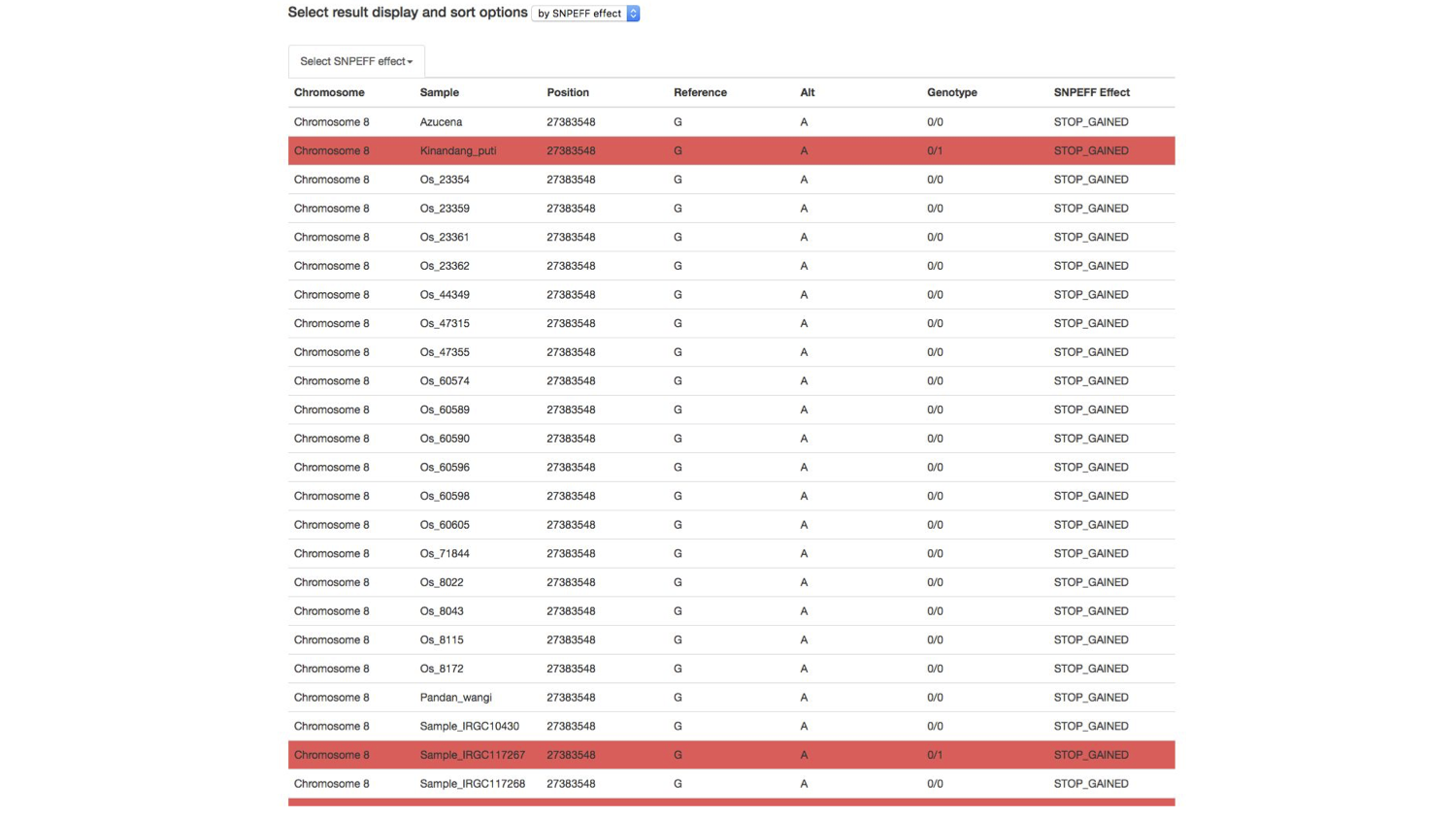Click position 27383548 in Sample_IRGC117268 row
This screenshot has height=818, width=1456.
tap(571, 784)
